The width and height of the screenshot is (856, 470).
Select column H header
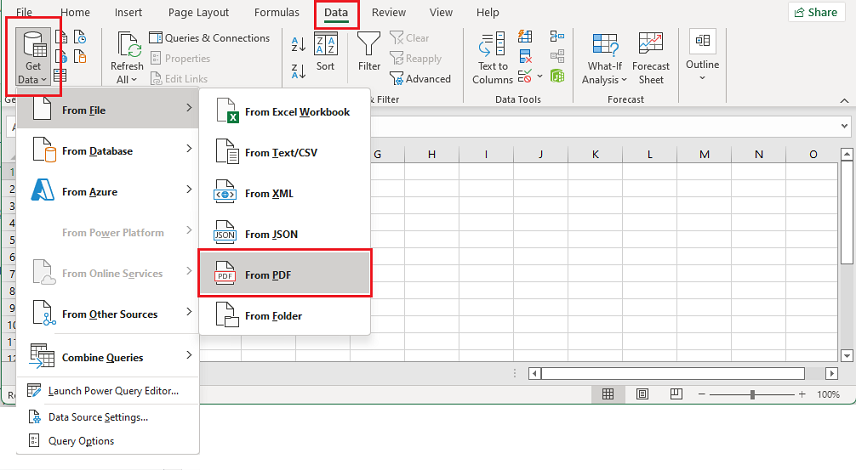tap(432, 154)
